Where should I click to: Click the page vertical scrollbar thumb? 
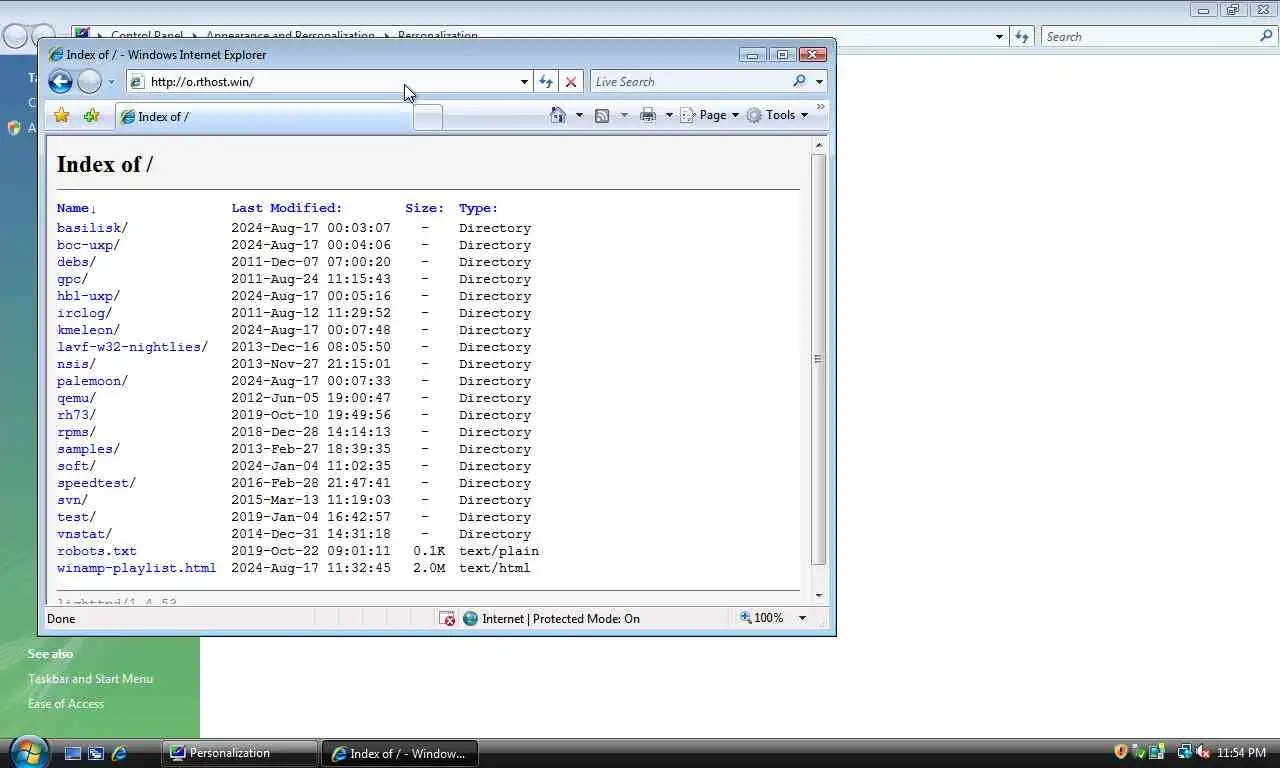point(818,359)
